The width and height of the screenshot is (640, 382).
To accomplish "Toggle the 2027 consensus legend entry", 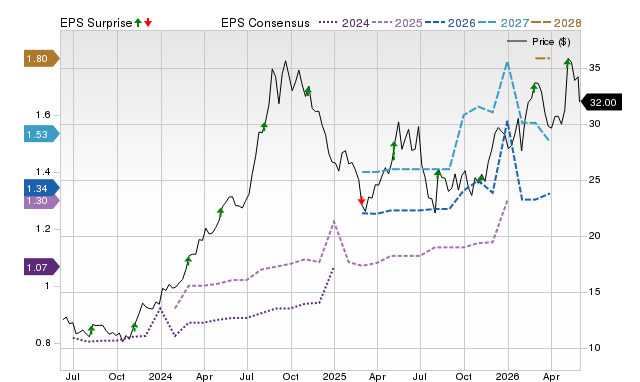I will (x=503, y=23).
